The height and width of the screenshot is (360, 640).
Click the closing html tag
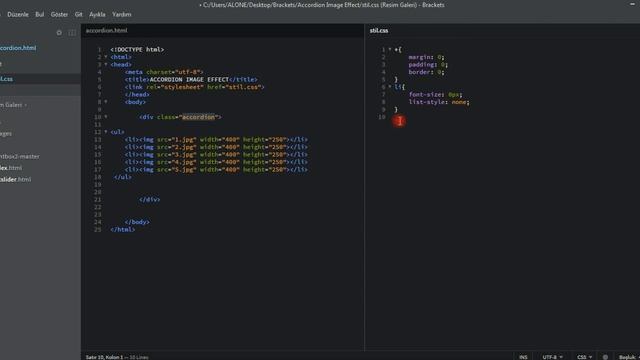pos(122,229)
